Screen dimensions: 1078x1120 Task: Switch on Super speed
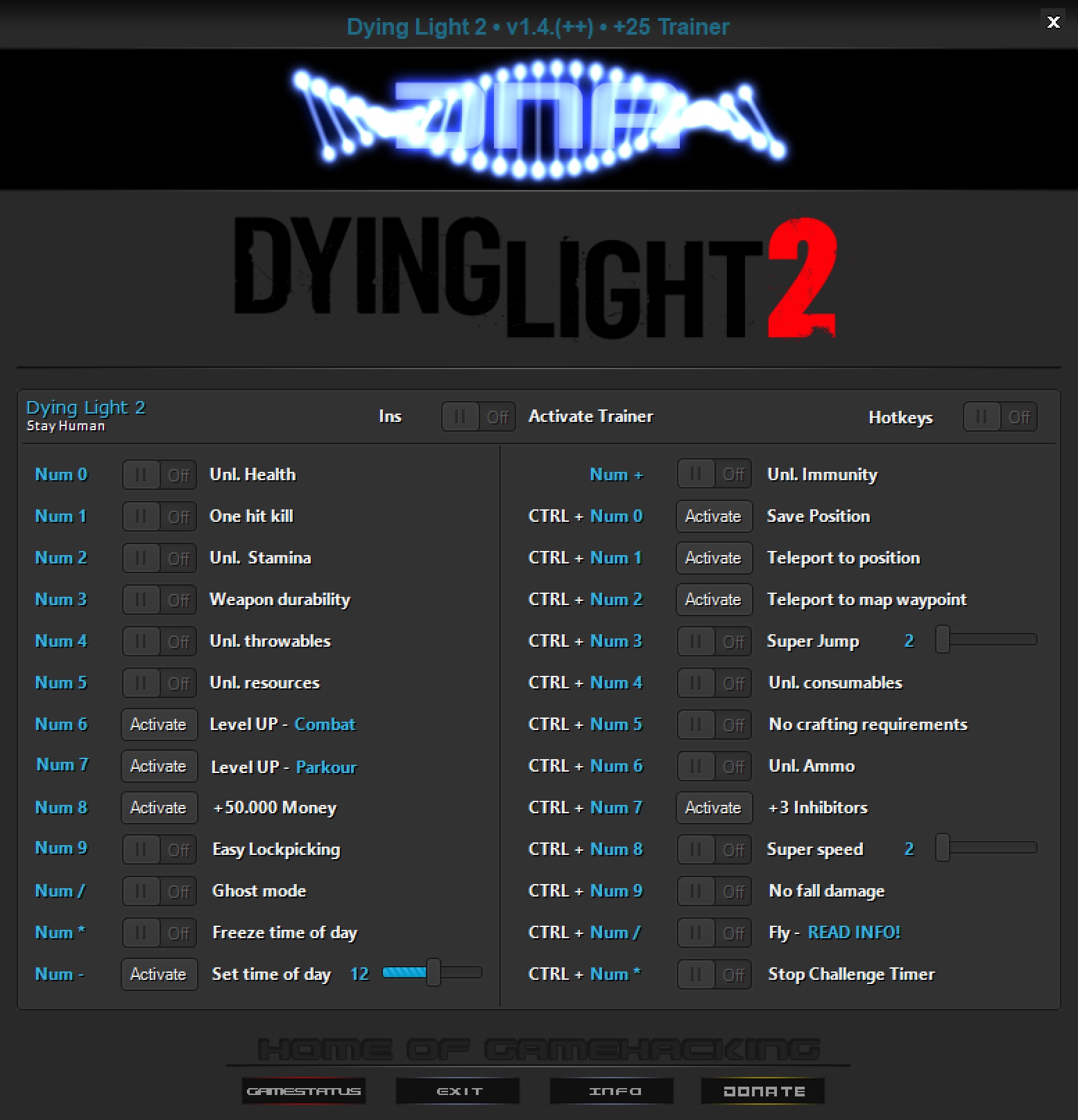click(x=715, y=850)
